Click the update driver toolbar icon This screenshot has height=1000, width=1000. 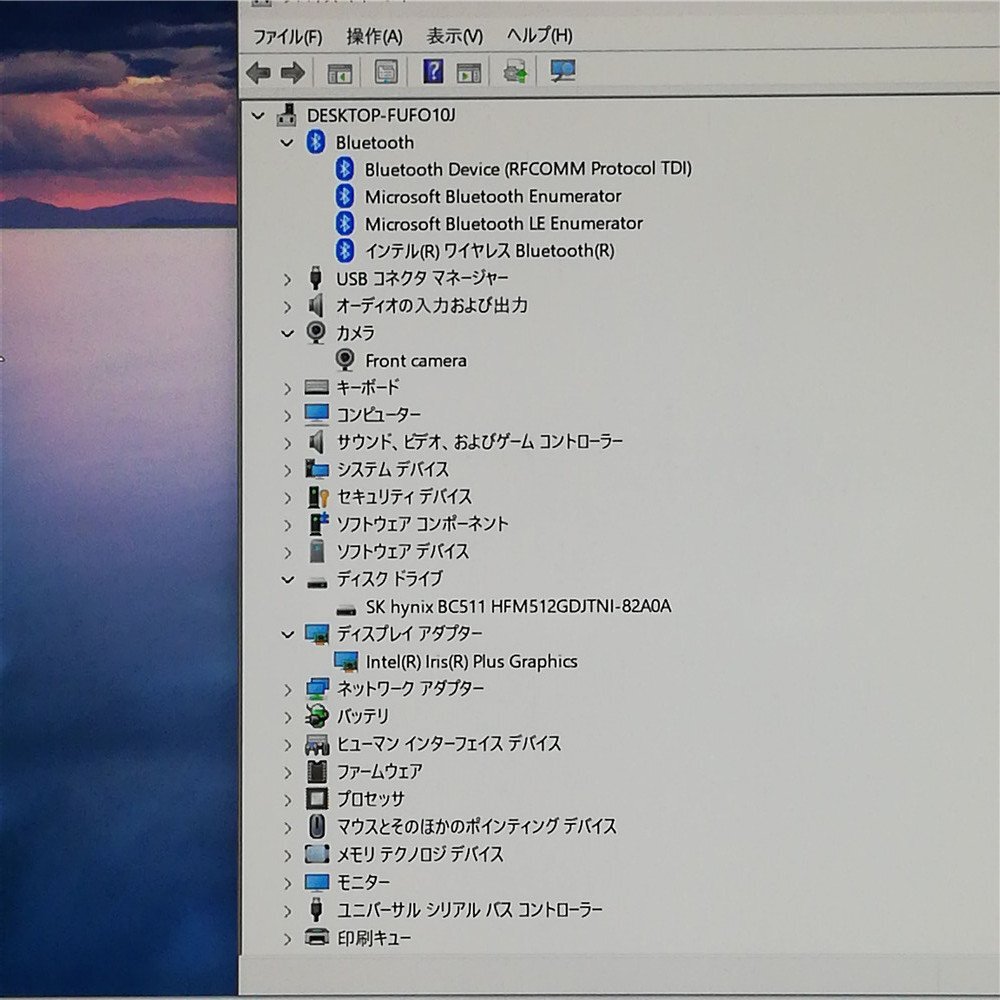coord(514,72)
